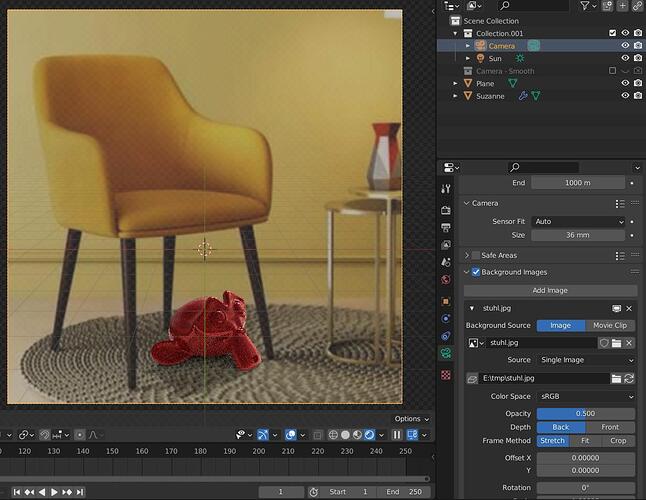This screenshot has width=646, height=500.
Task: Toggle snapping magnet in viewport header
Action: 45,435
